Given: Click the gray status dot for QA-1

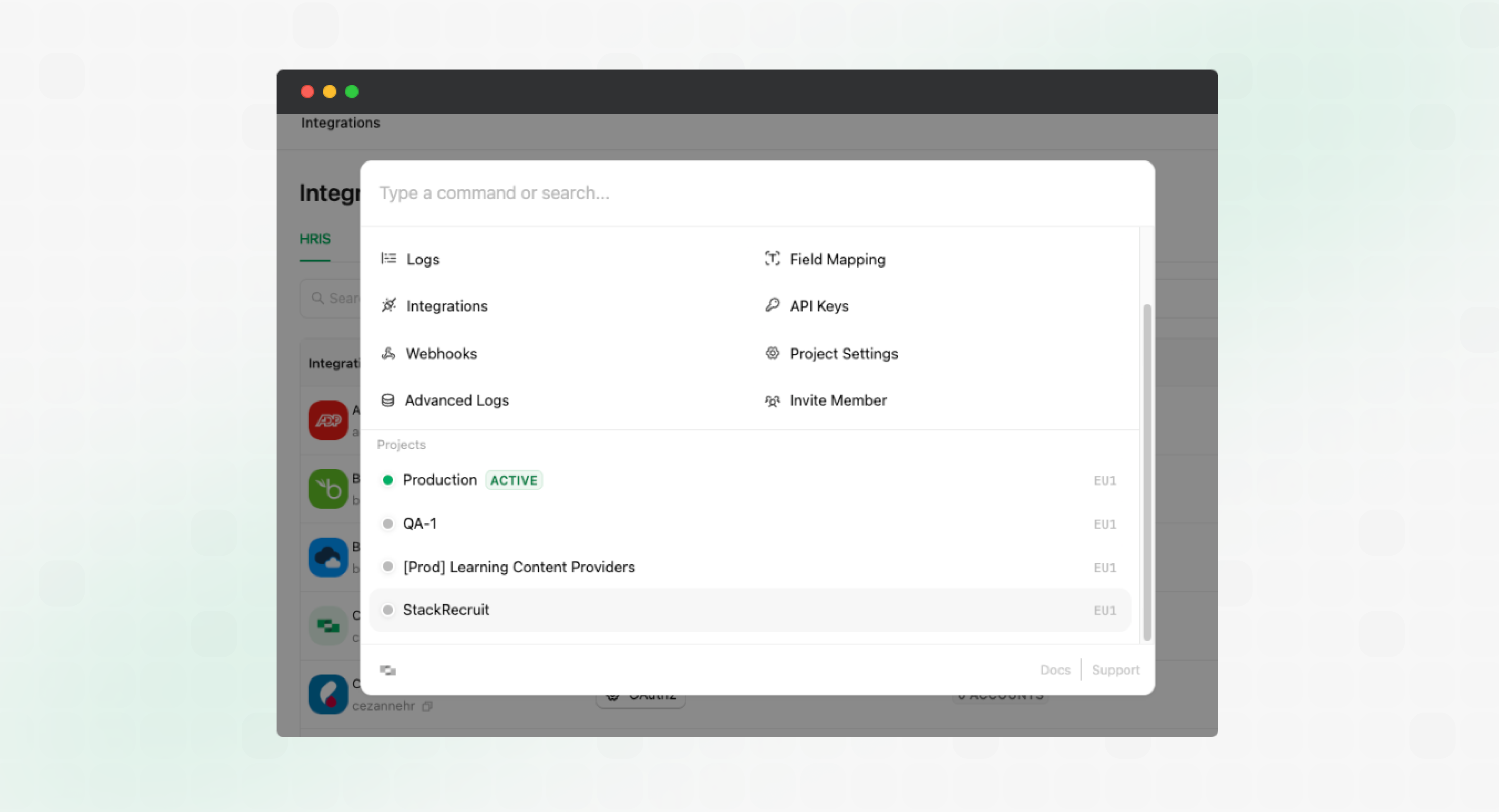Looking at the screenshot, I should click(388, 523).
